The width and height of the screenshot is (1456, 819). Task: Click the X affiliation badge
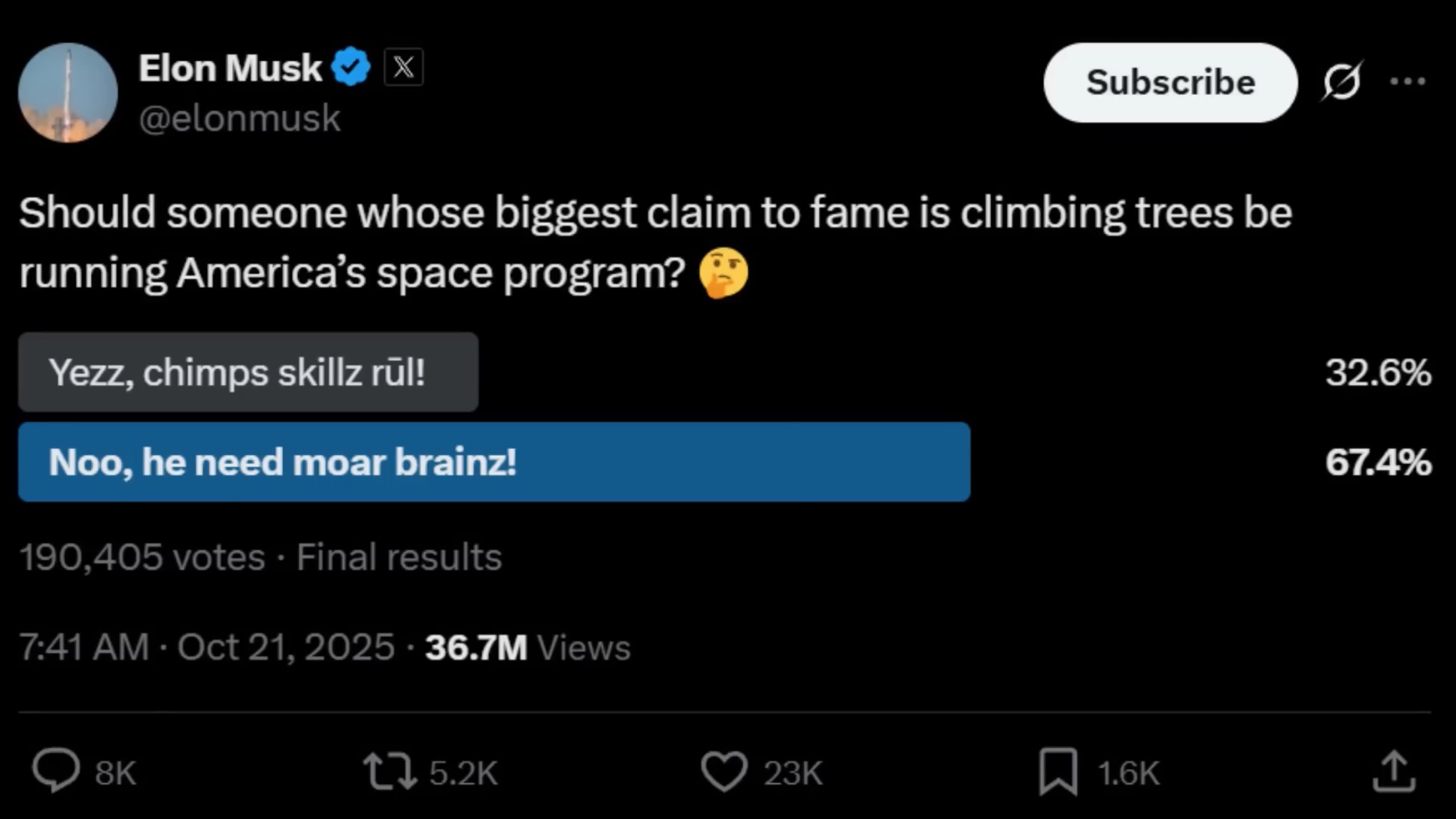point(404,67)
